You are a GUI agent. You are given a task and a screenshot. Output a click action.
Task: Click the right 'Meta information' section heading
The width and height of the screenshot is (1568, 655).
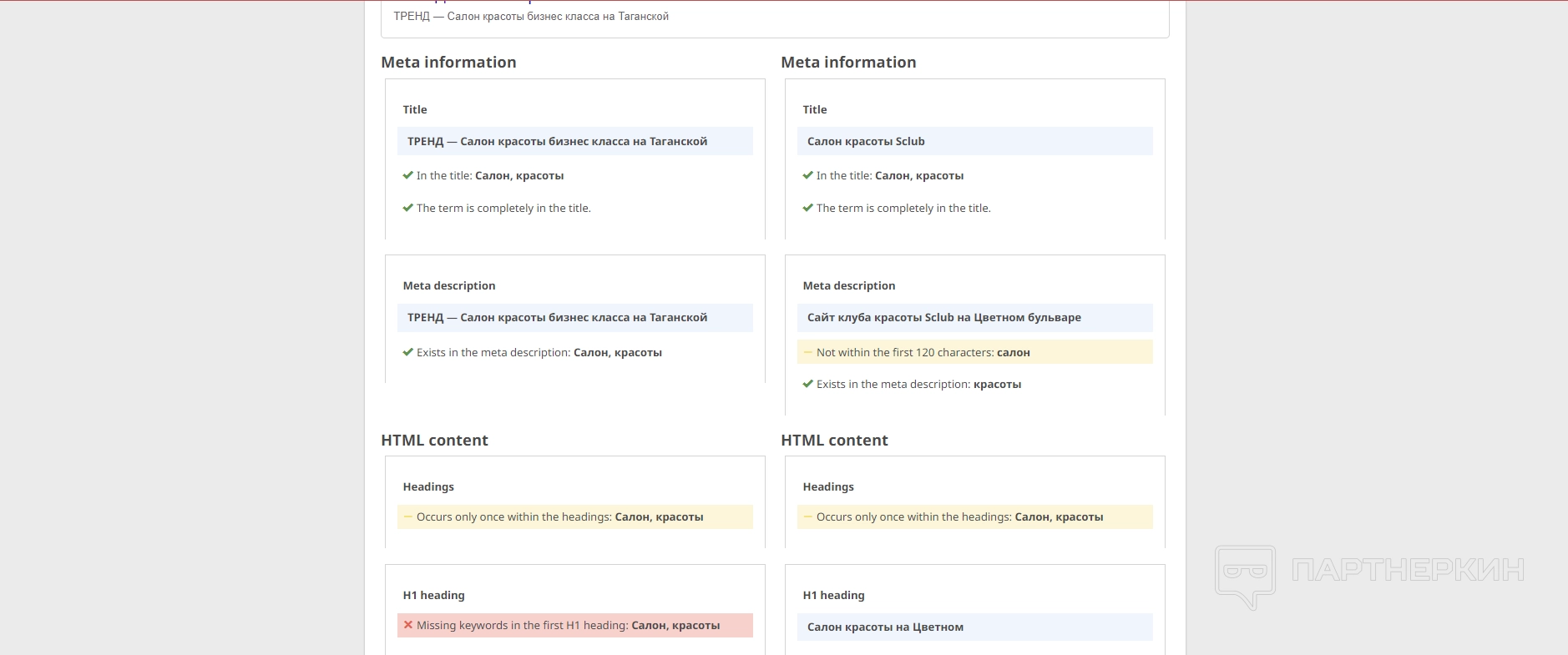click(x=848, y=62)
